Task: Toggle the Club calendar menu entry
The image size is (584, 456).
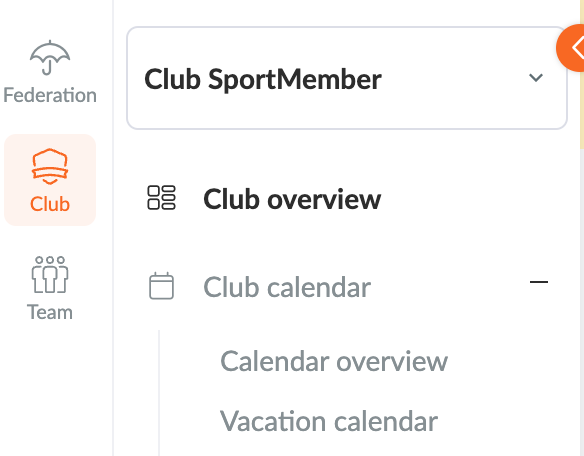Action: [x=287, y=287]
